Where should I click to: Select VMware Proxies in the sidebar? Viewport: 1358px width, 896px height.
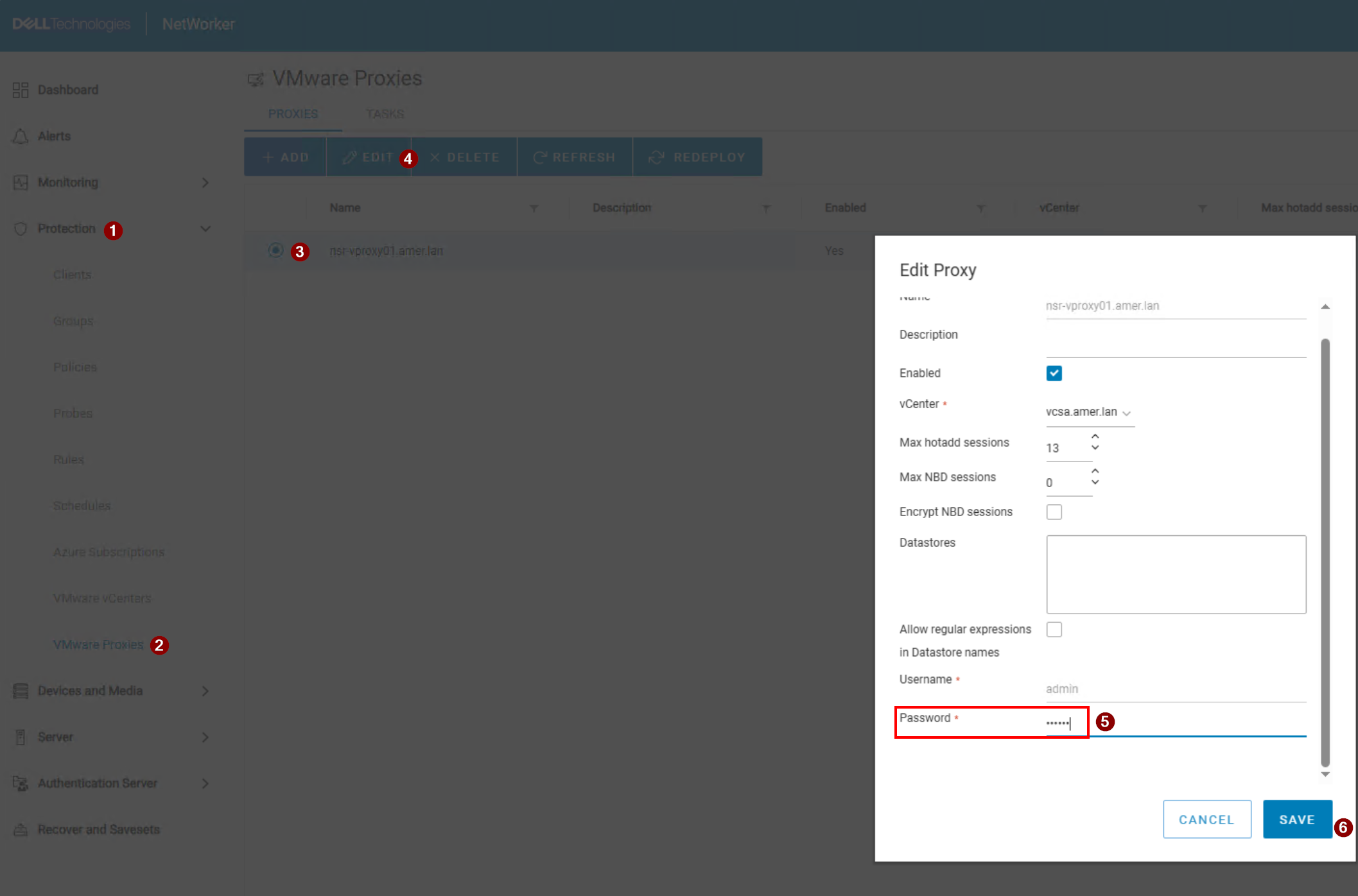pos(98,644)
